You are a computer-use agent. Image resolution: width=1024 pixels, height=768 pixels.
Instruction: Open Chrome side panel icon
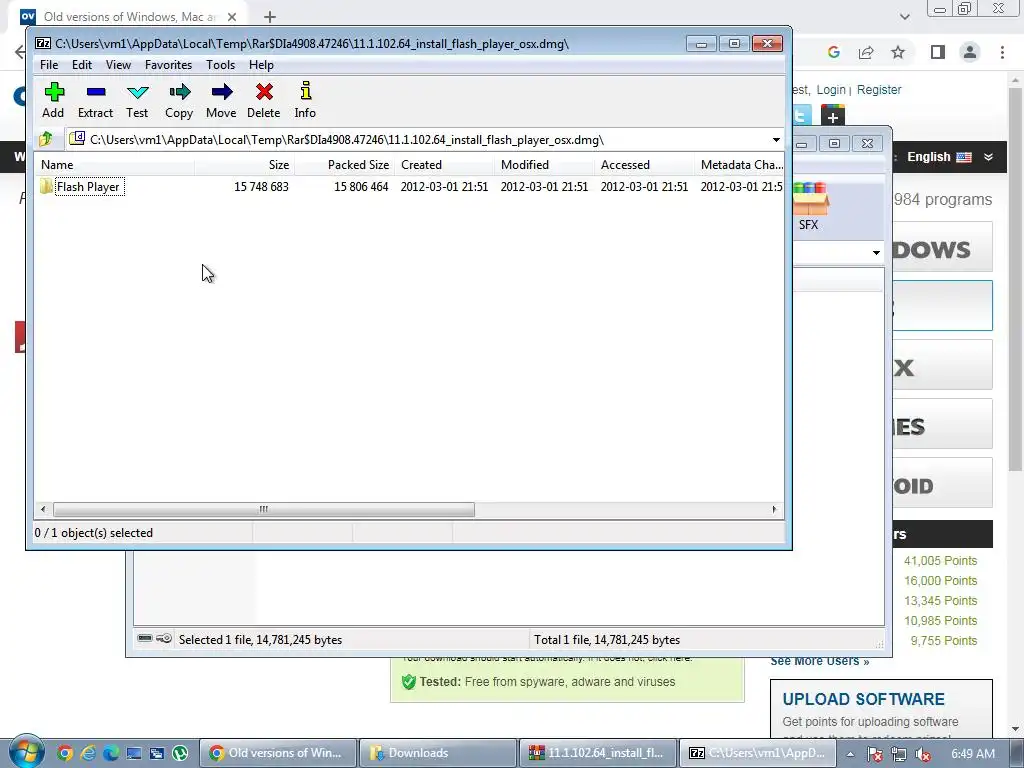pyautogui.click(x=938, y=52)
